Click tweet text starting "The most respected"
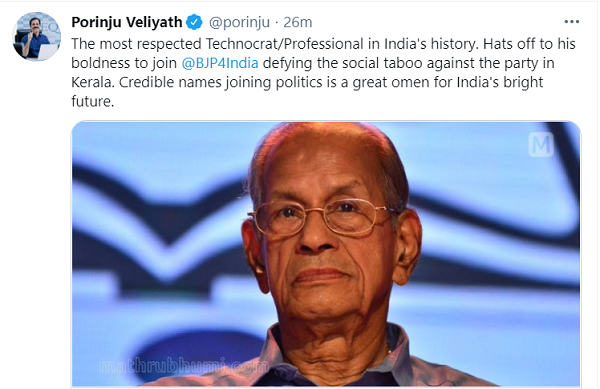This screenshot has height=389, width=600. pyautogui.click(x=323, y=72)
